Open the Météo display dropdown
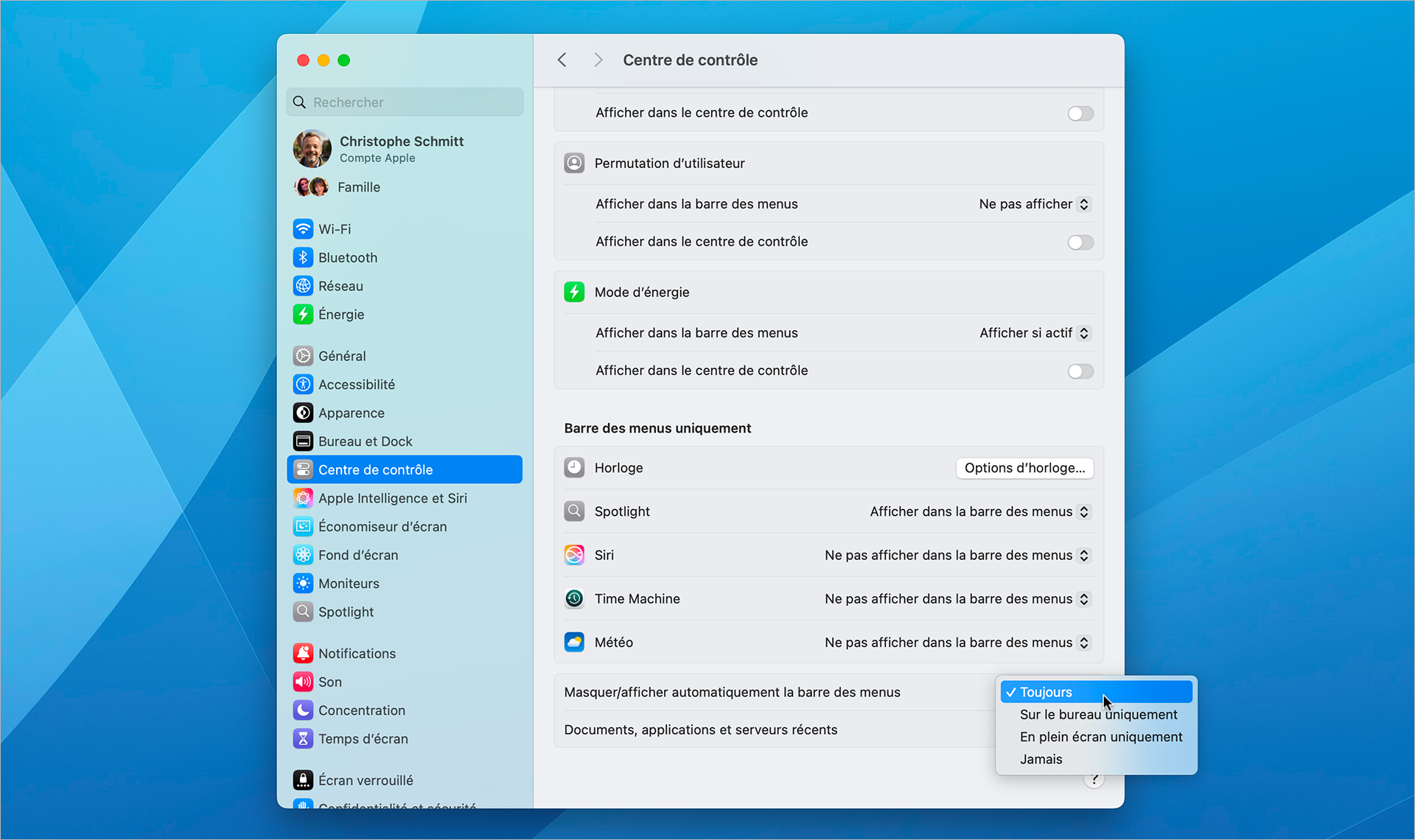 click(956, 642)
